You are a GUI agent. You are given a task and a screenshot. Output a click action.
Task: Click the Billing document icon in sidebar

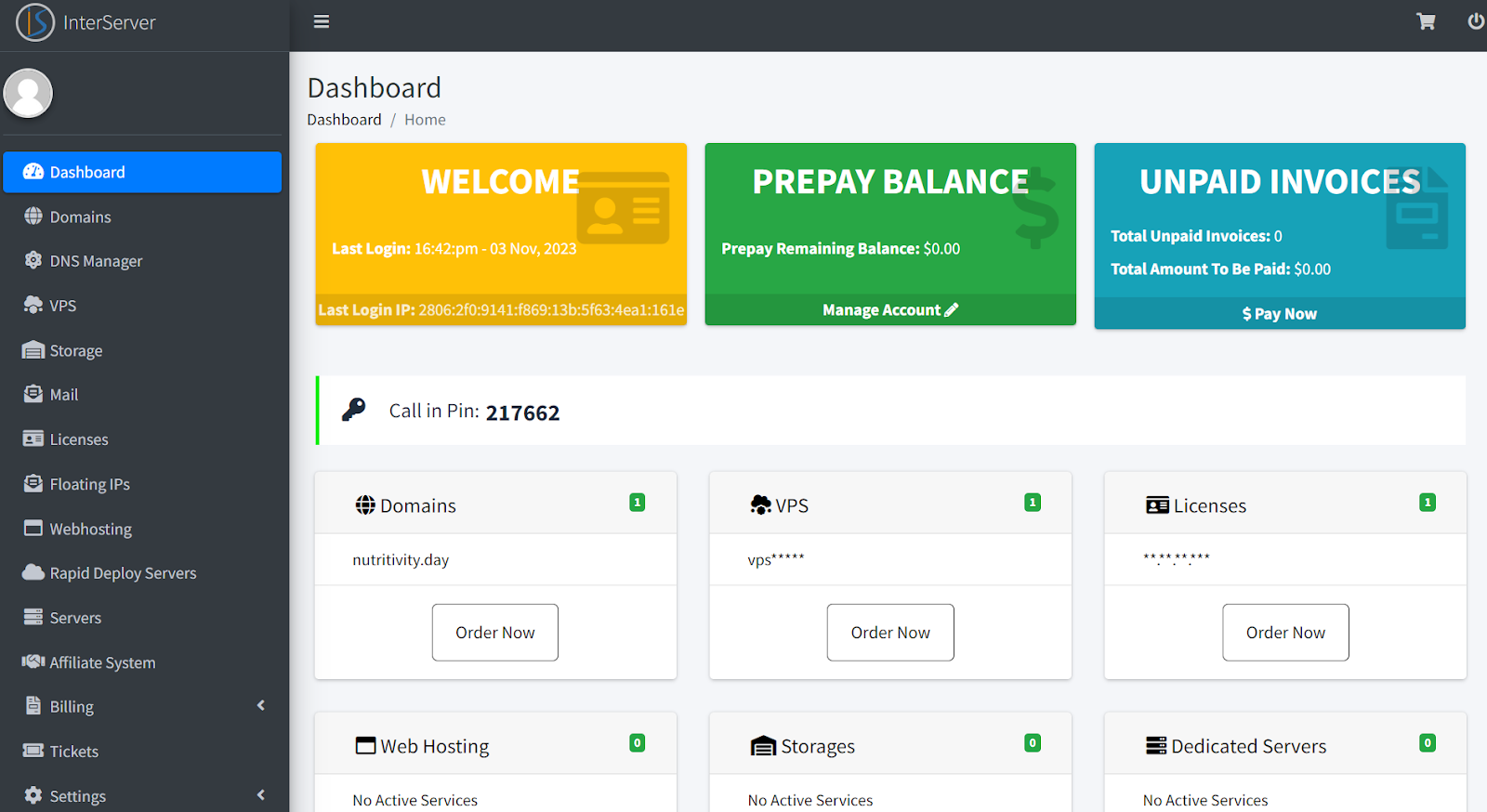coord(33,706)
